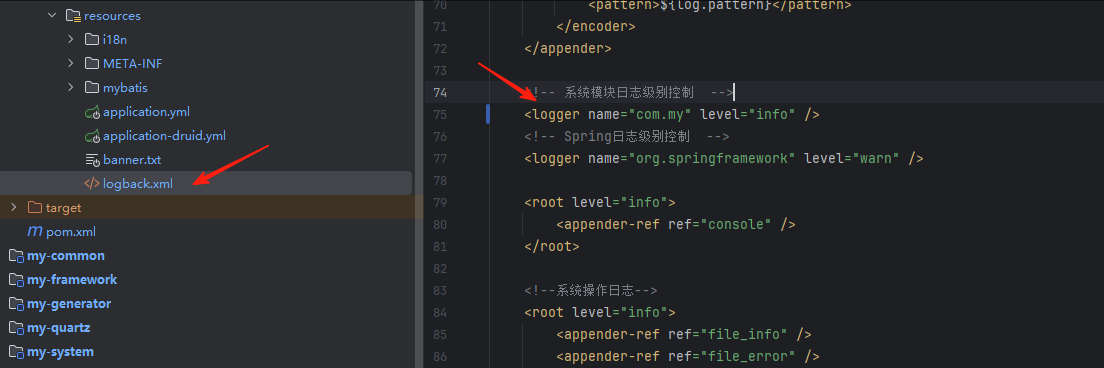
Task: Expand the target folder chevron
Action: [14, 208]
